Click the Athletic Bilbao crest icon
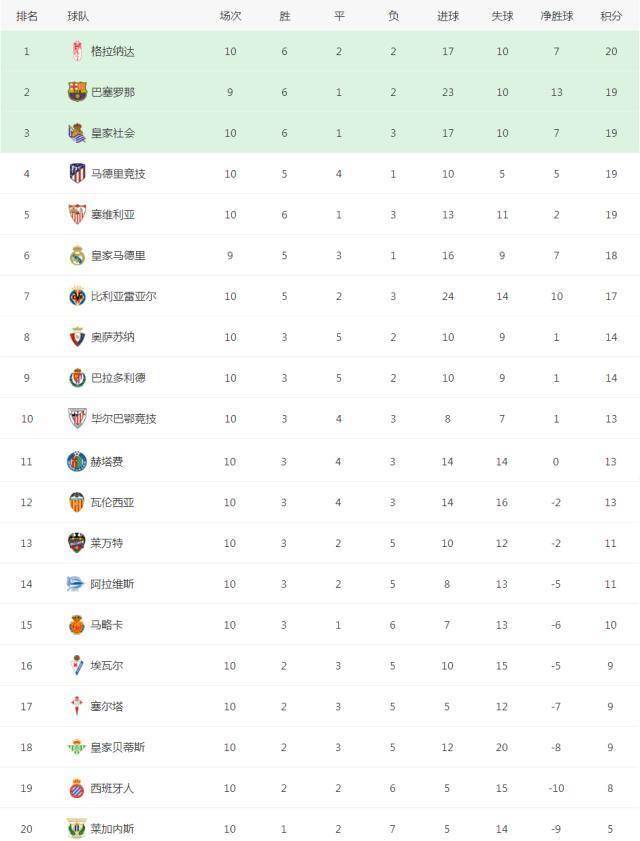Screen dimensions: 640x841 coord(77,418)
